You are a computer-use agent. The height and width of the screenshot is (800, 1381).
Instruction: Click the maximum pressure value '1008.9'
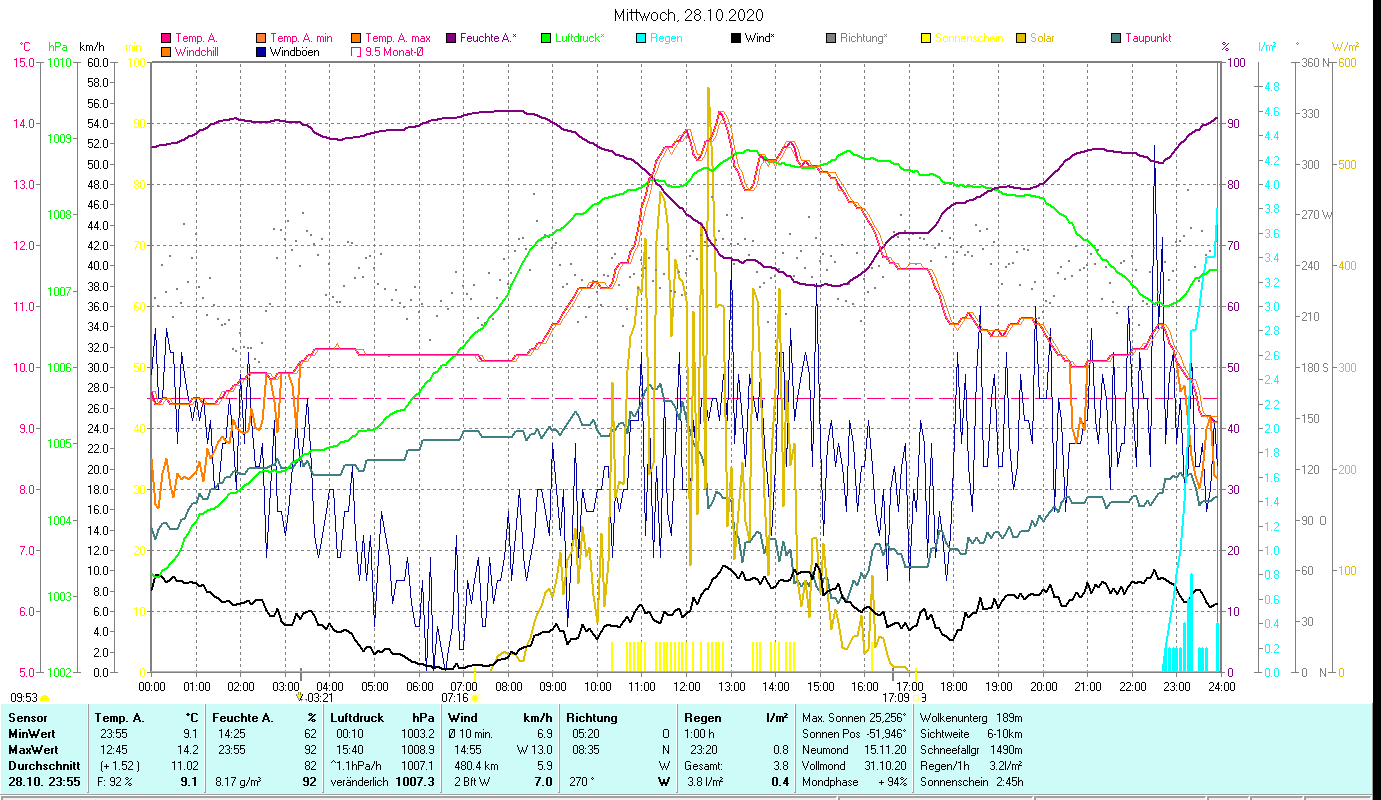pos(418,750)
